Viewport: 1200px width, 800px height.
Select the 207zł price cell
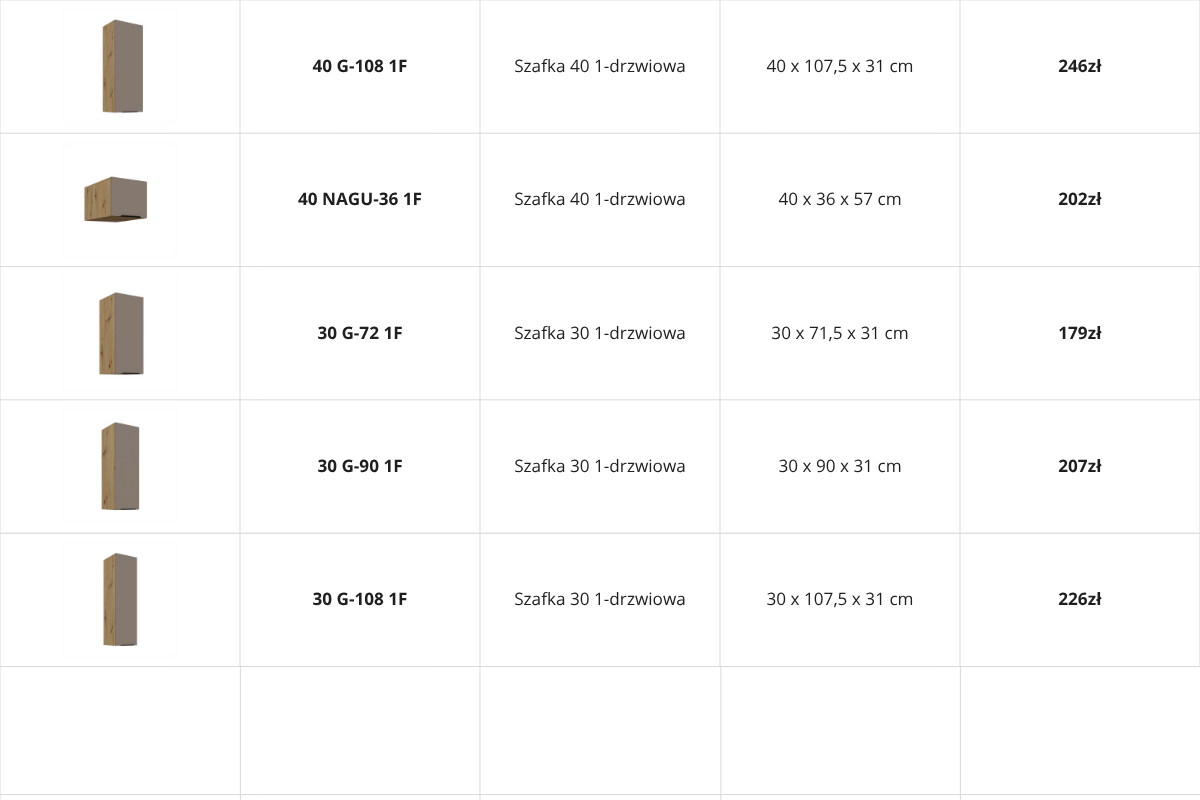point(1080,466)
